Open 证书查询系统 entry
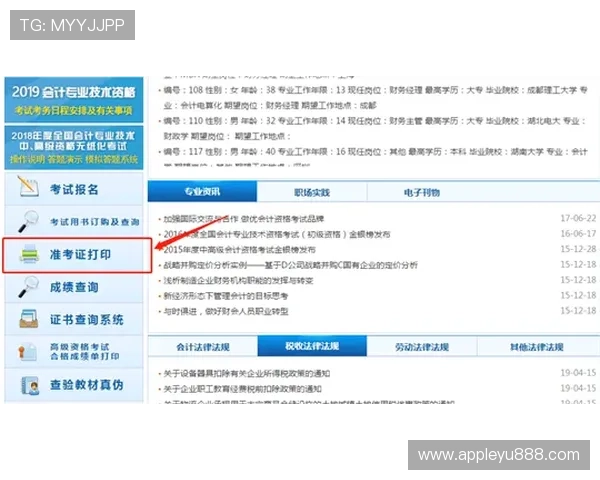The height and width of the screenshot is (480, 600). (74, 320)
